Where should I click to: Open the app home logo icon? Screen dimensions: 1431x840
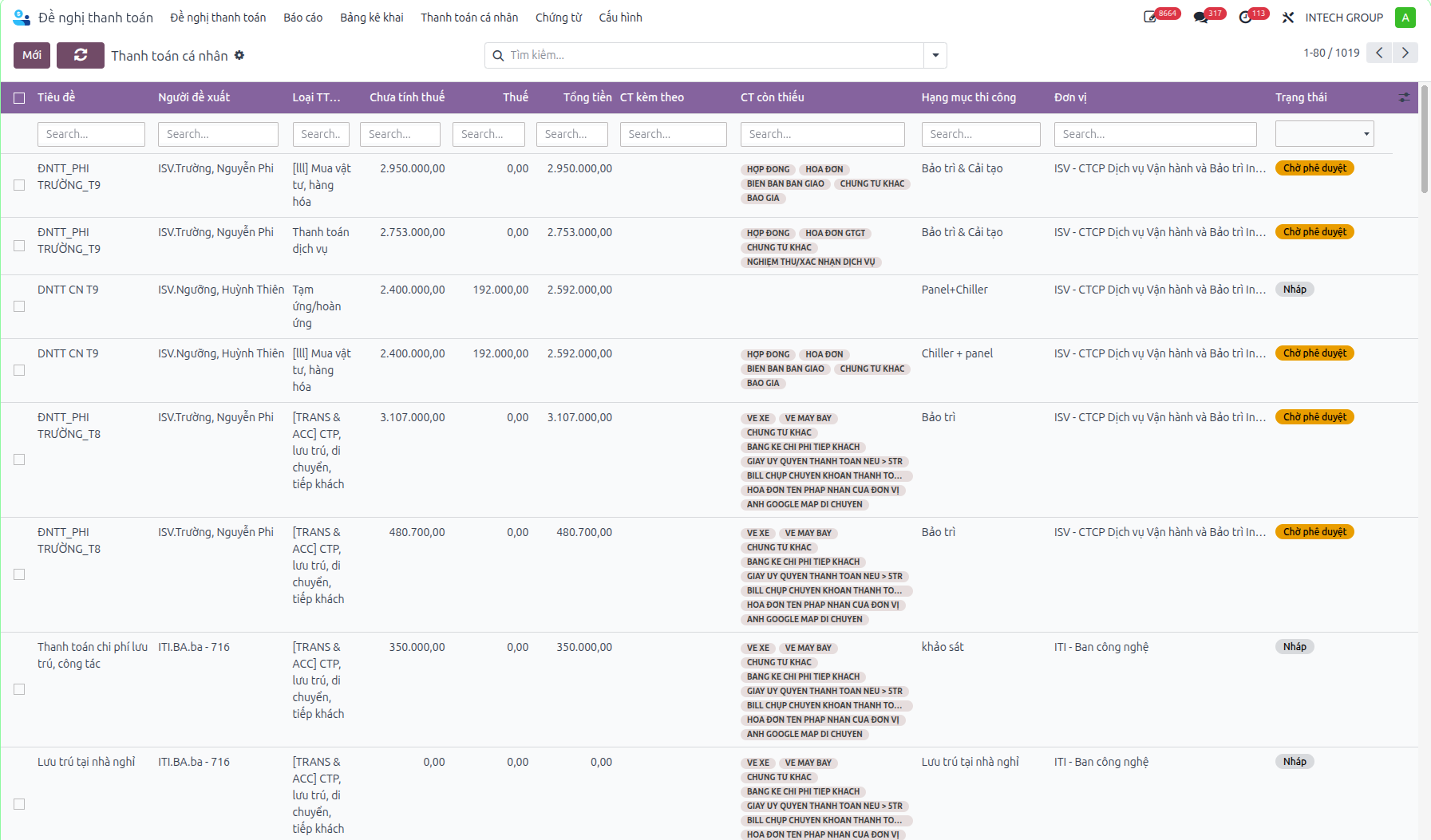22,18
